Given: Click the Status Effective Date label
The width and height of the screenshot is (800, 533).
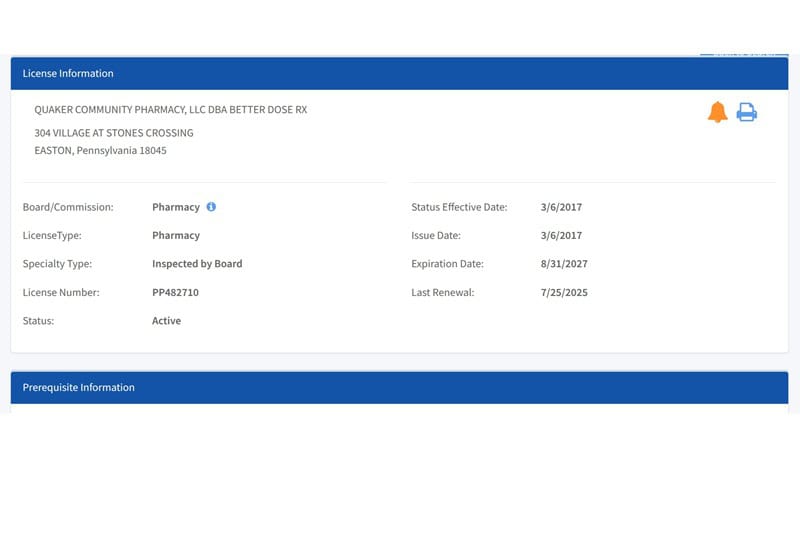Looking at the screenshot, I should point(459,207).
